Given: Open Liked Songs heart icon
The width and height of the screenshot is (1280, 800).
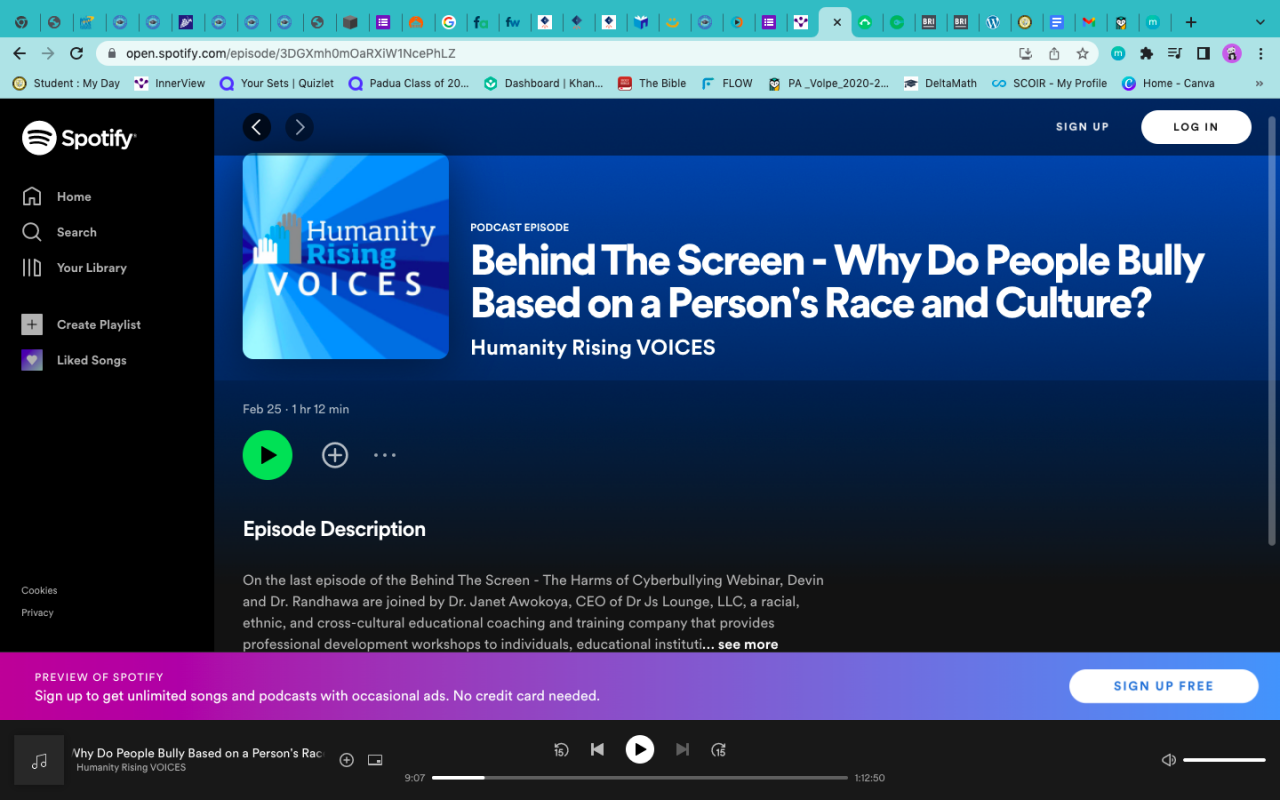Looking at the screenshot, I should tap(32, 360).
